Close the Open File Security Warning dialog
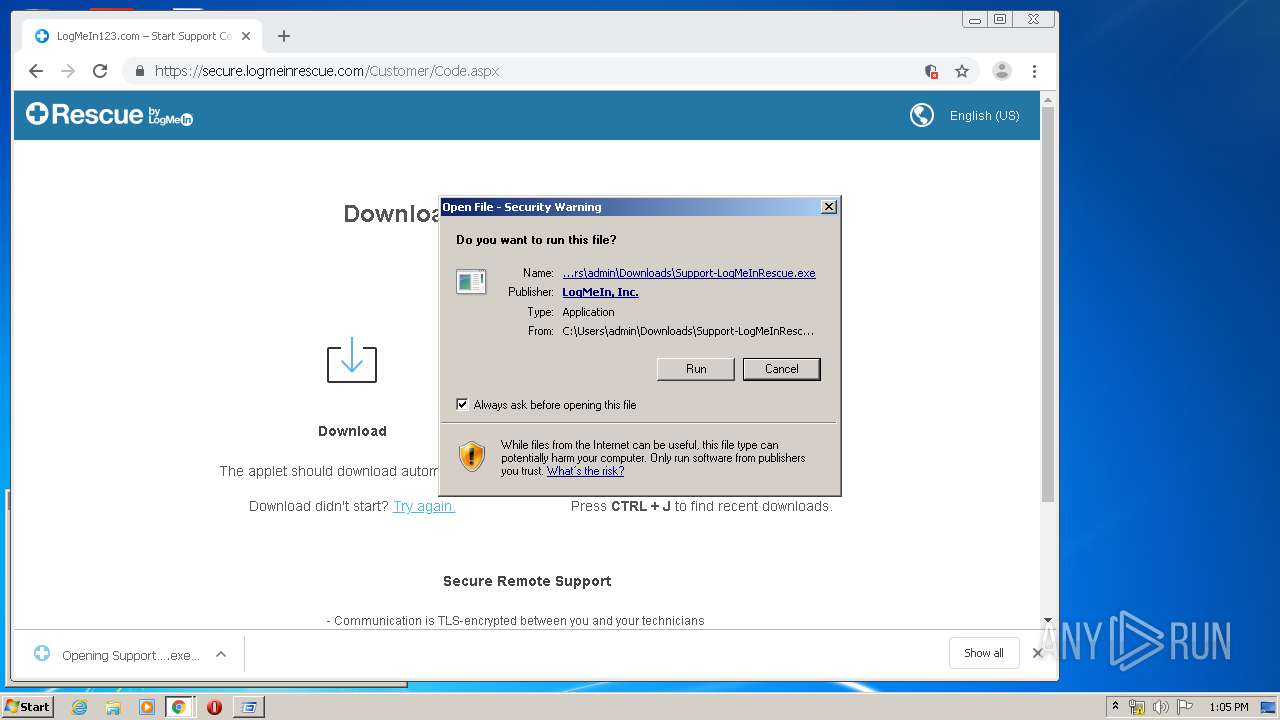The width and height of the screenshot is (1280, 720). click(x=829, y=207)
